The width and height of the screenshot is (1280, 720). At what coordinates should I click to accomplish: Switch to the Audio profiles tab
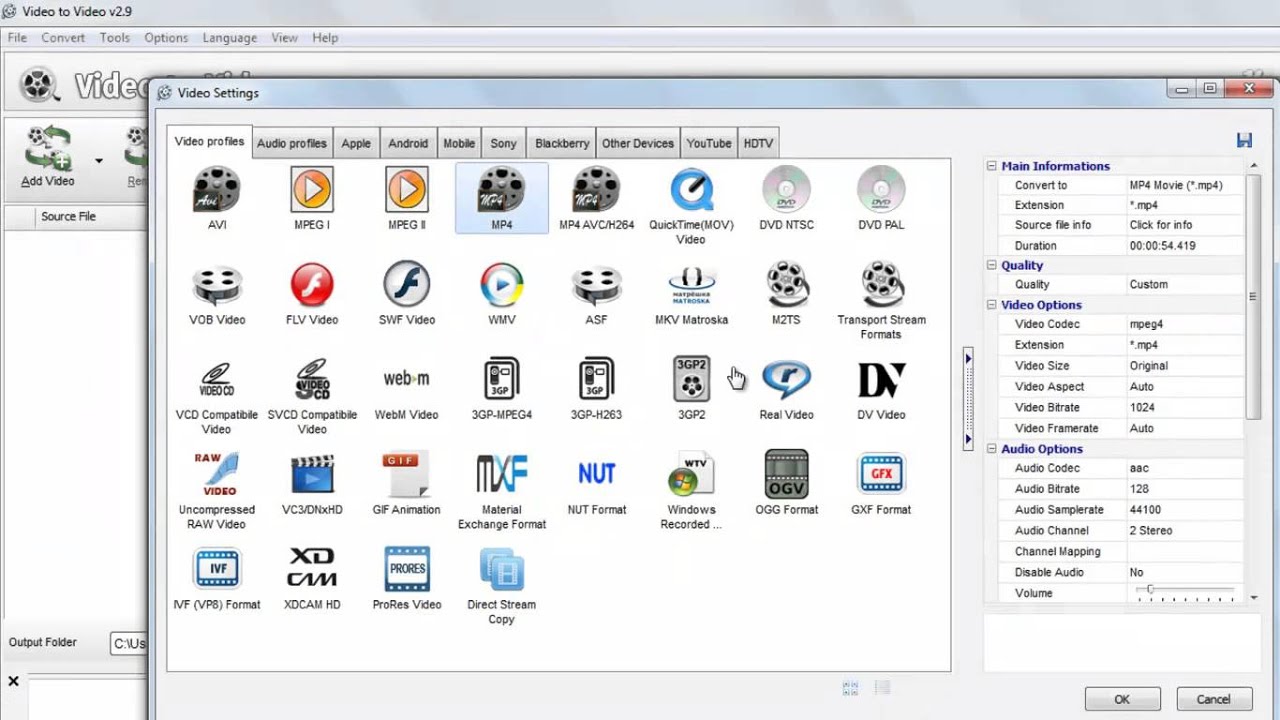pos(292,143)
